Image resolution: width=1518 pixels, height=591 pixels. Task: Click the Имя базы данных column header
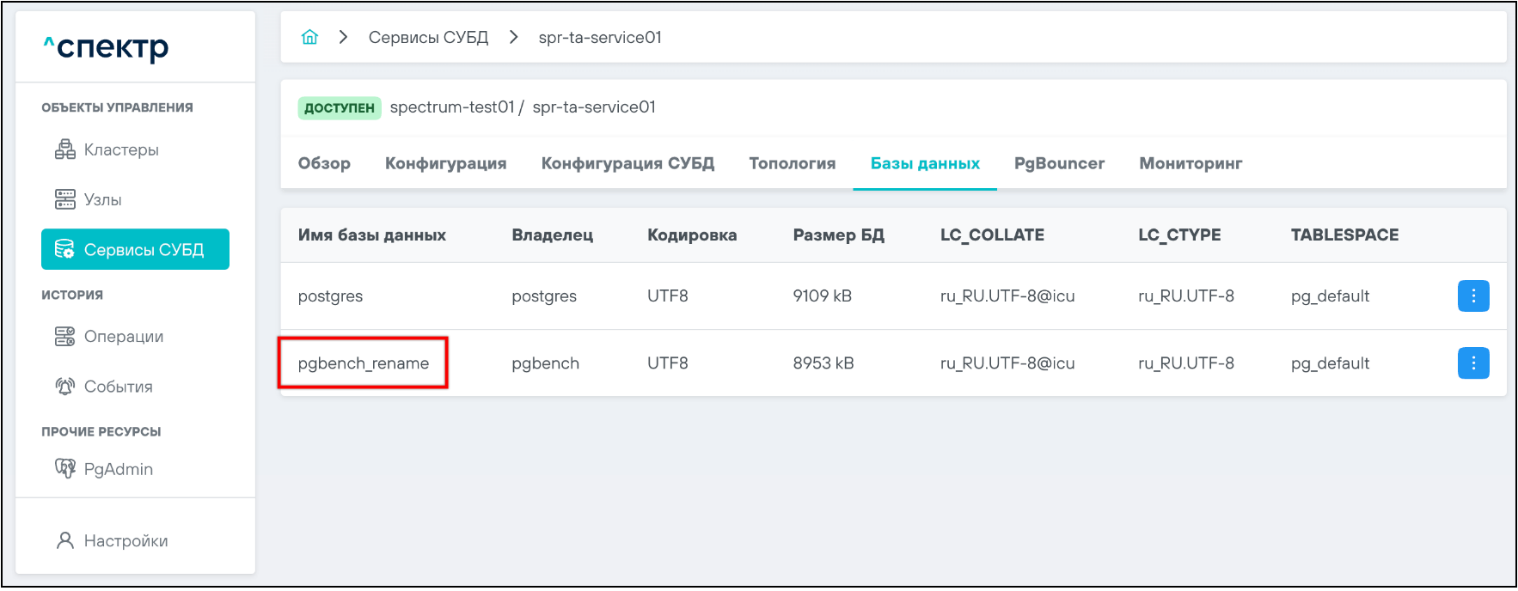point(372,235)
